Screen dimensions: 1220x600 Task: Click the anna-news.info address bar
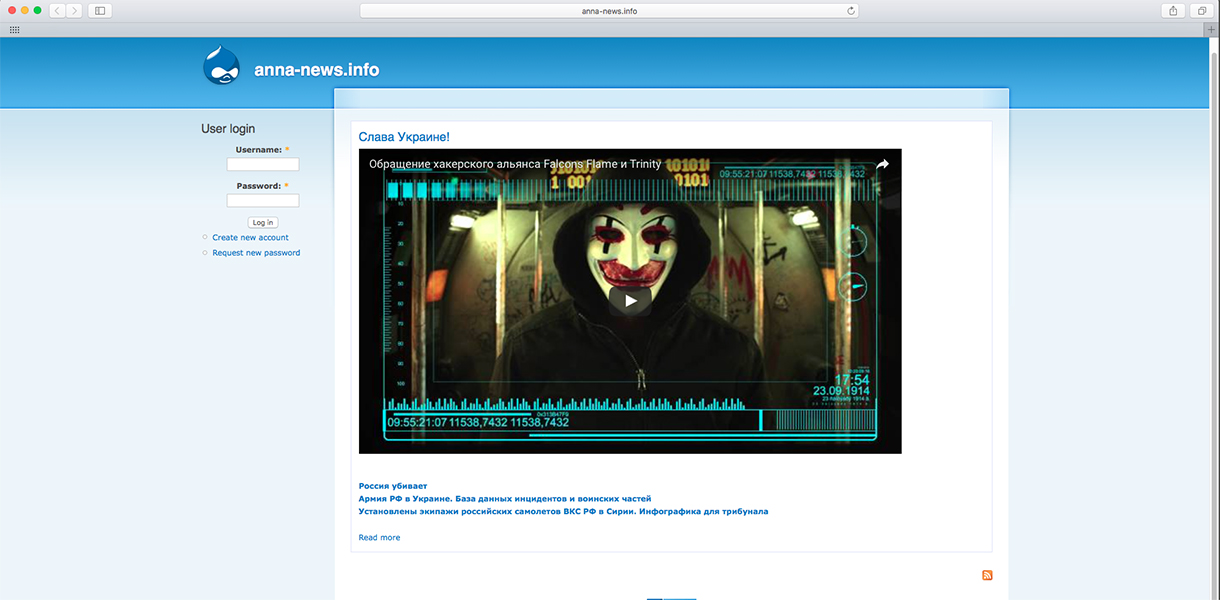tap(608, 11)
